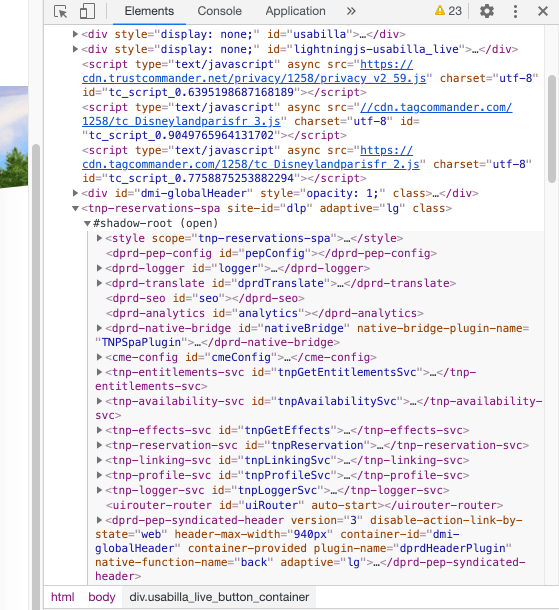The width and height of the screenshot is (559, 610).
Task: Click the 23 warnings indicator
Action: tap(448, 11)
